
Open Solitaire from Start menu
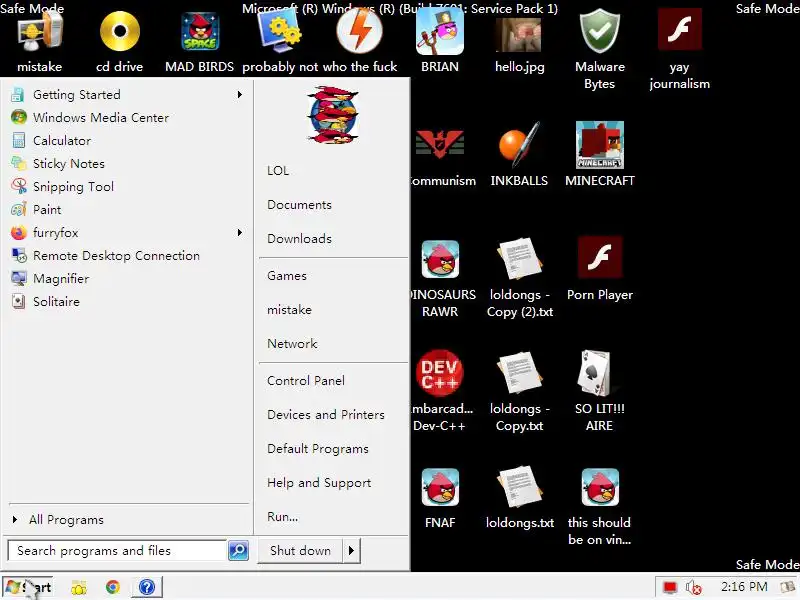[x=127, y=302]
